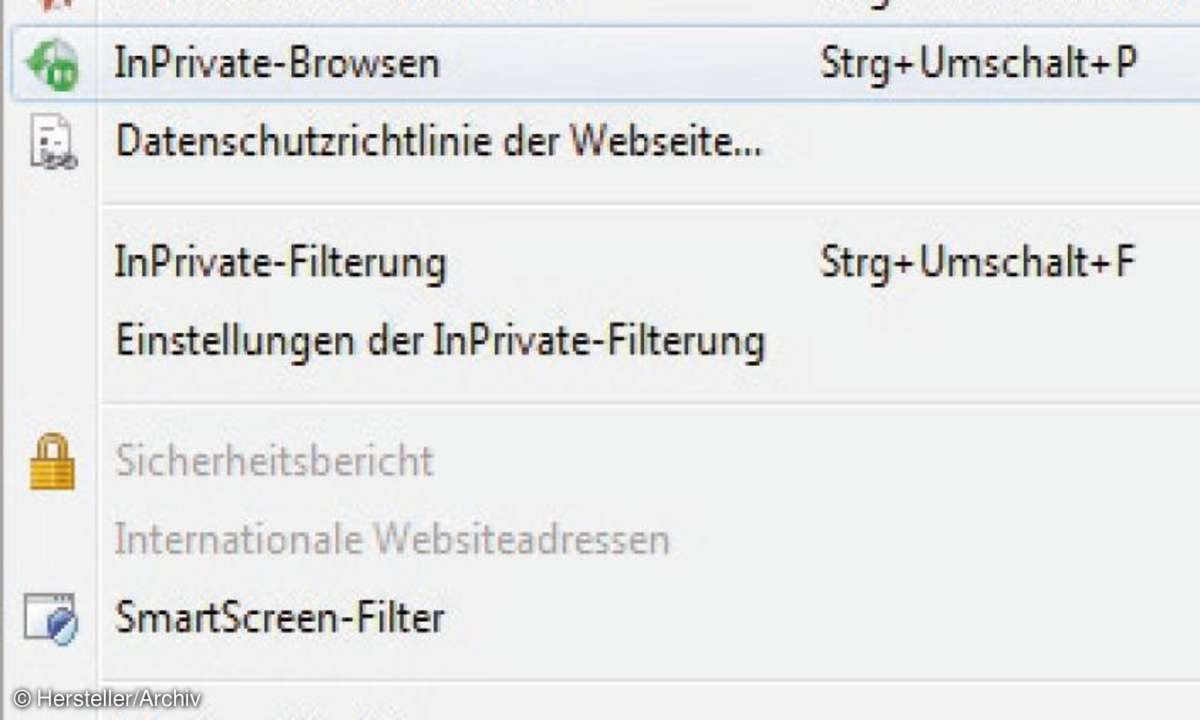The image size is (1200, 720).
Task: Expand the SmartScreen-Filter submenu entry
Action: click(x=280, y=618)
